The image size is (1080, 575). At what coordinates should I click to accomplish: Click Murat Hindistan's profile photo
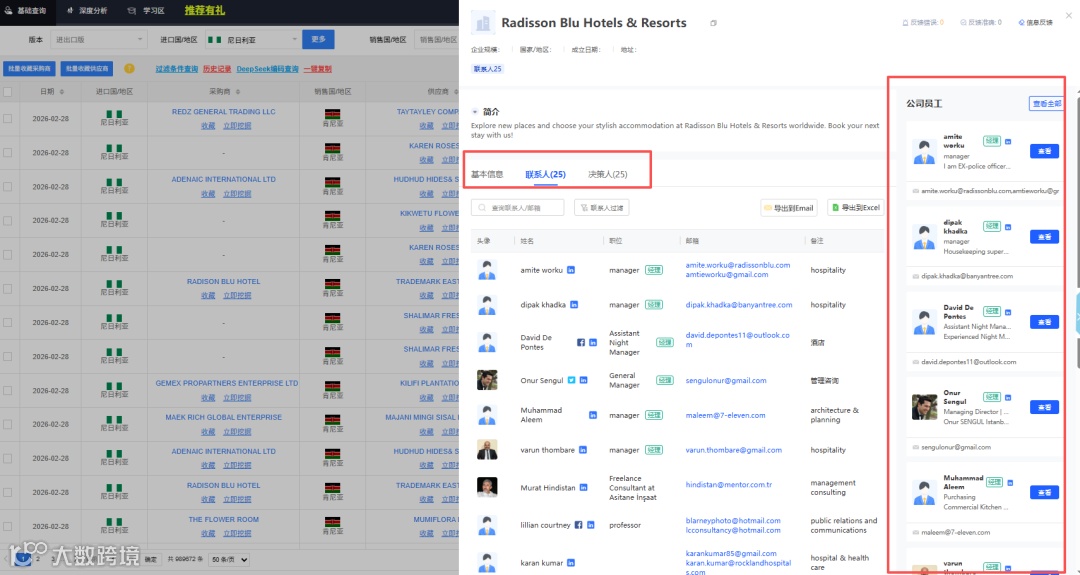487,487
